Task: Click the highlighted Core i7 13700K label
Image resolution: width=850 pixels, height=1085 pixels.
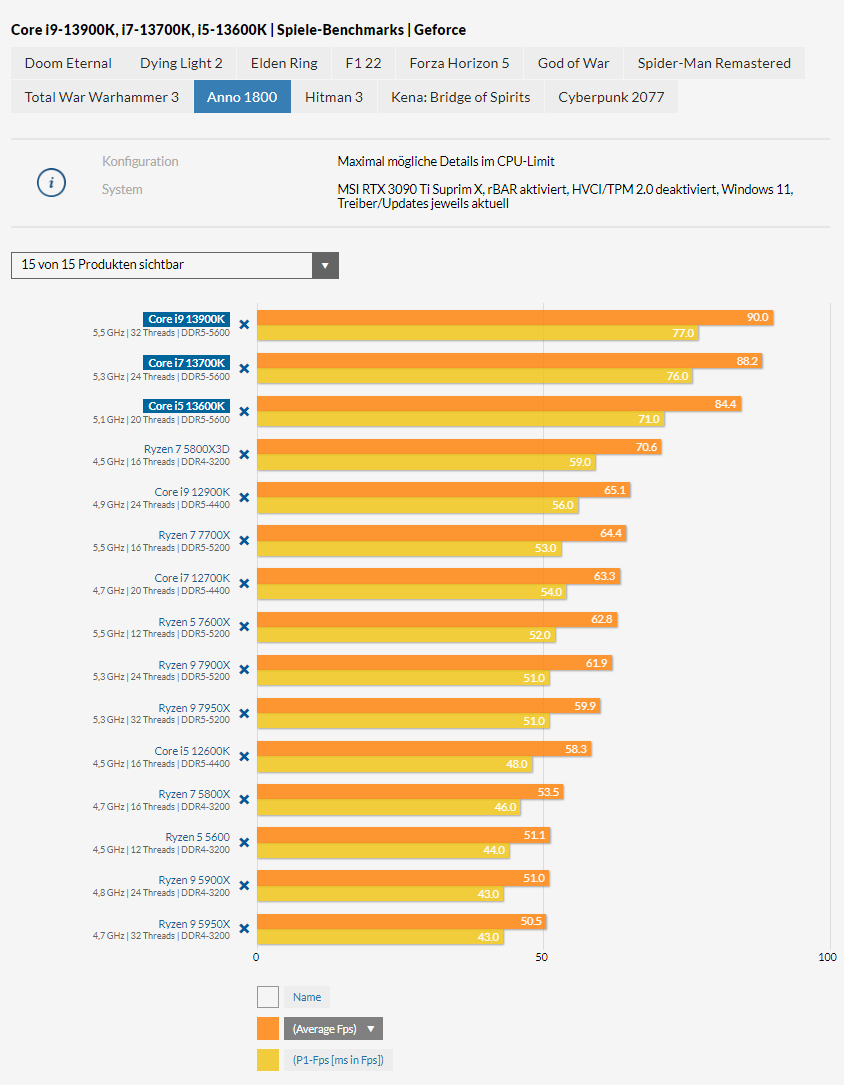Action: [186, 363]
